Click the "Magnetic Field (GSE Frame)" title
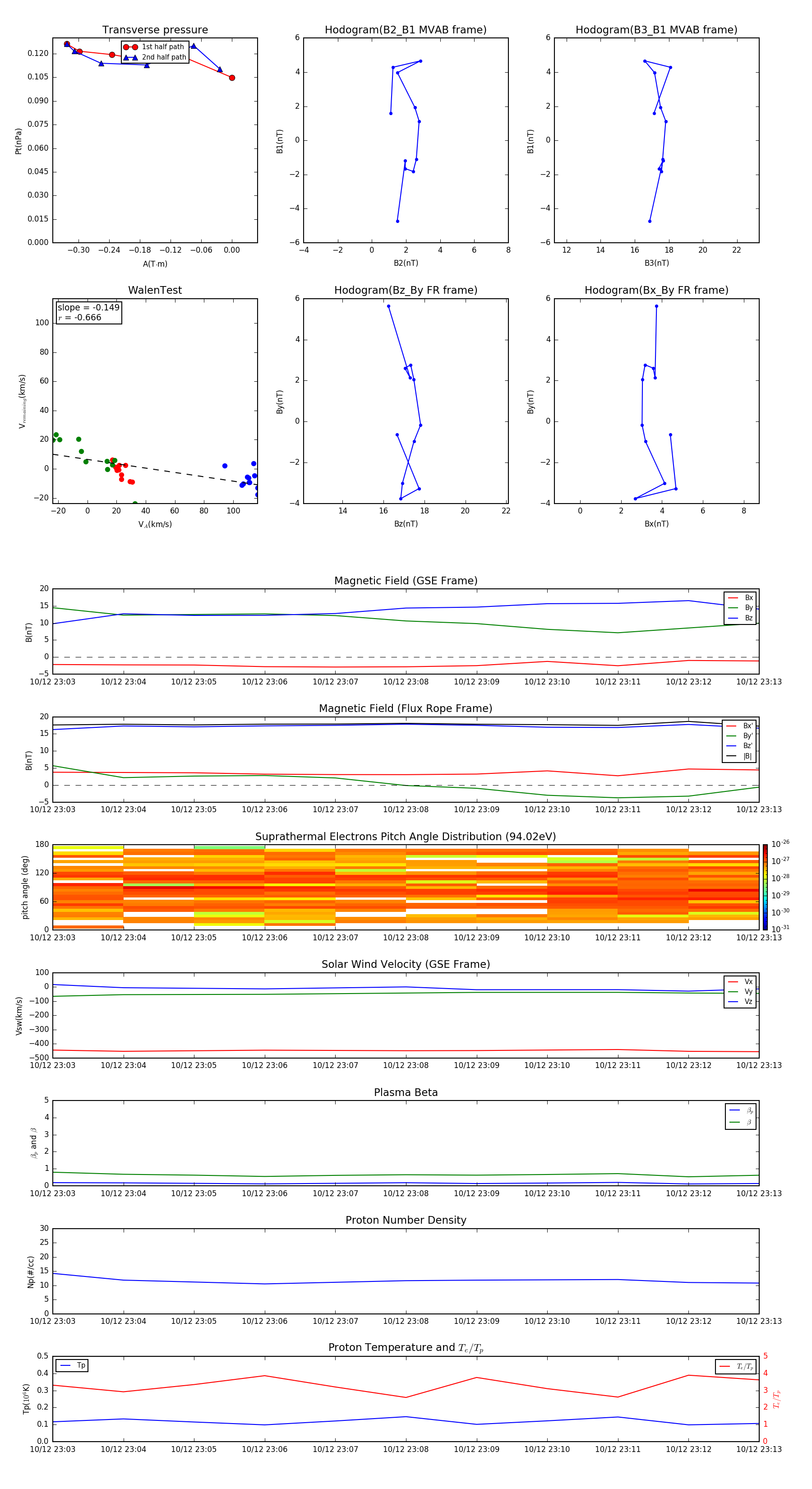The image size is (812, 1489). click(x=406, y=581)
